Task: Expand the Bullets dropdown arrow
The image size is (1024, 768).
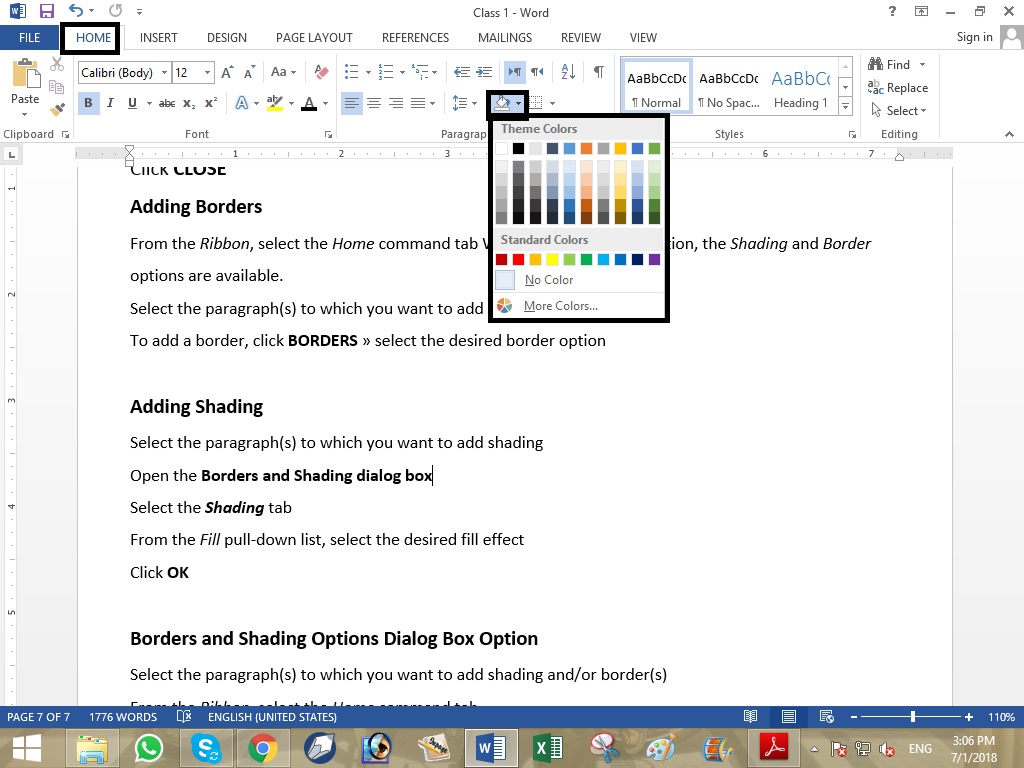Action: (x=368, y=72)
